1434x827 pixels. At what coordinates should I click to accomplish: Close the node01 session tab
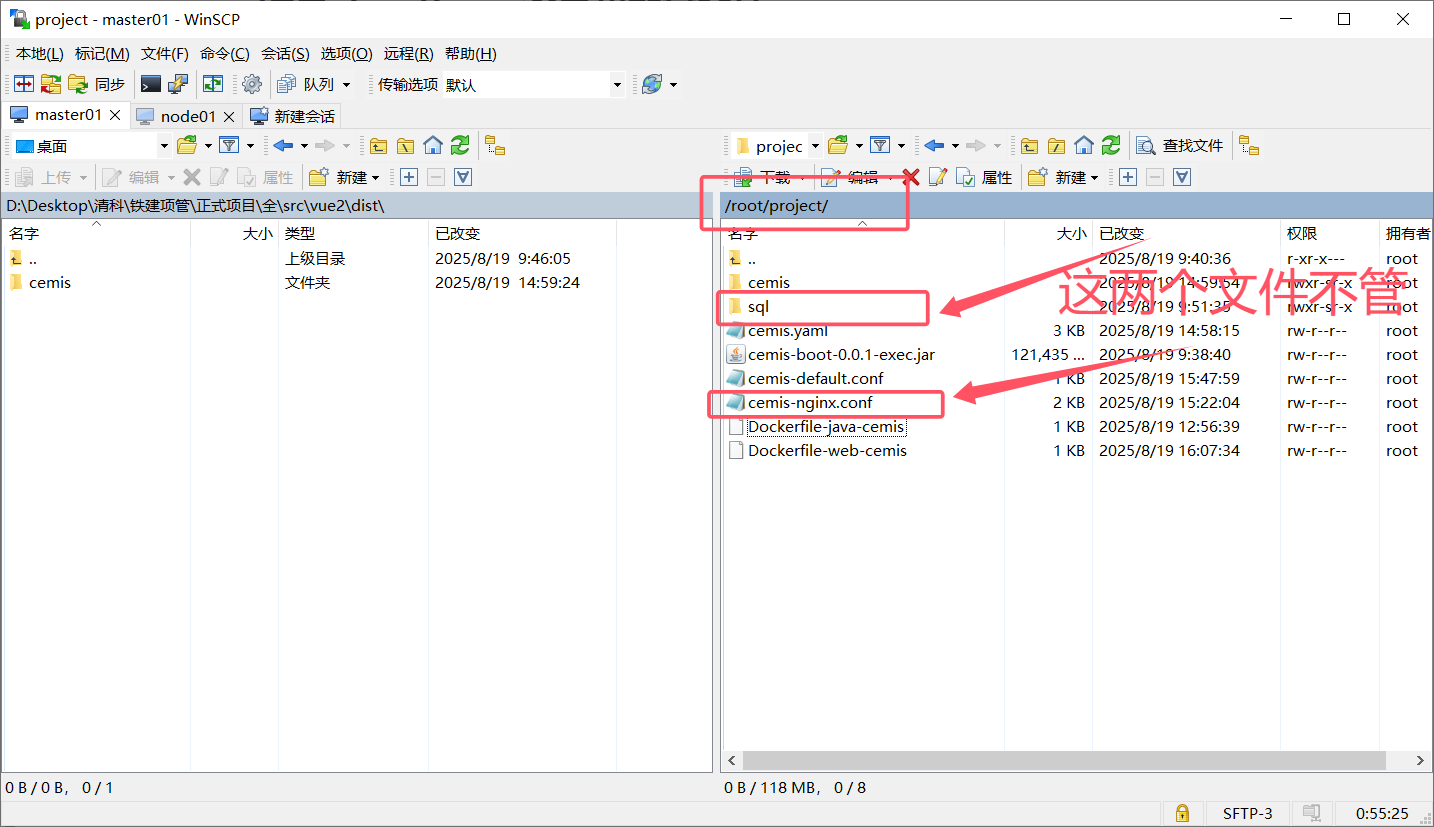[x=229, y=116]
